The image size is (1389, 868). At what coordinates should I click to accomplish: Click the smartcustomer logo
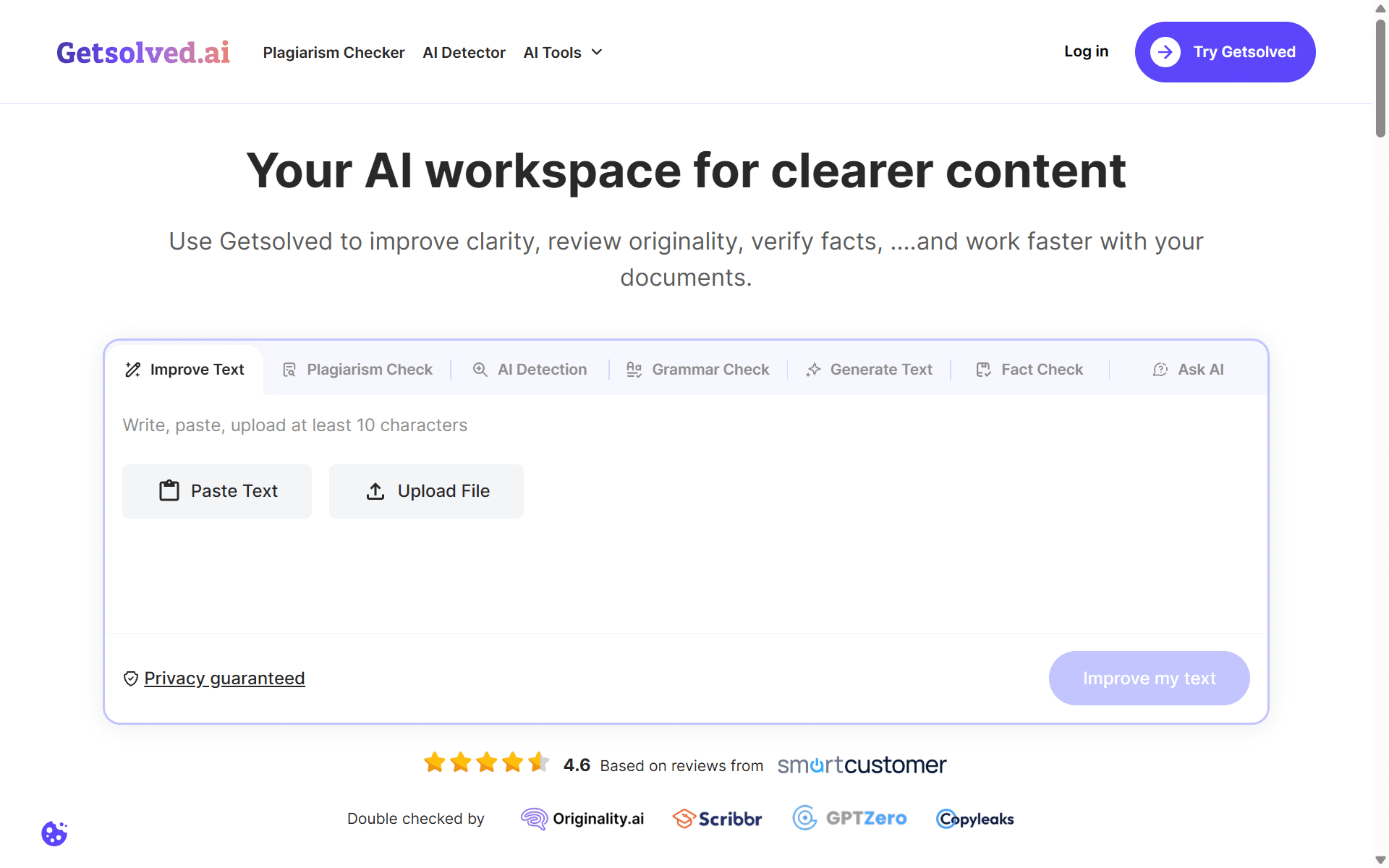pyautogui.click(x=862, y=765)
